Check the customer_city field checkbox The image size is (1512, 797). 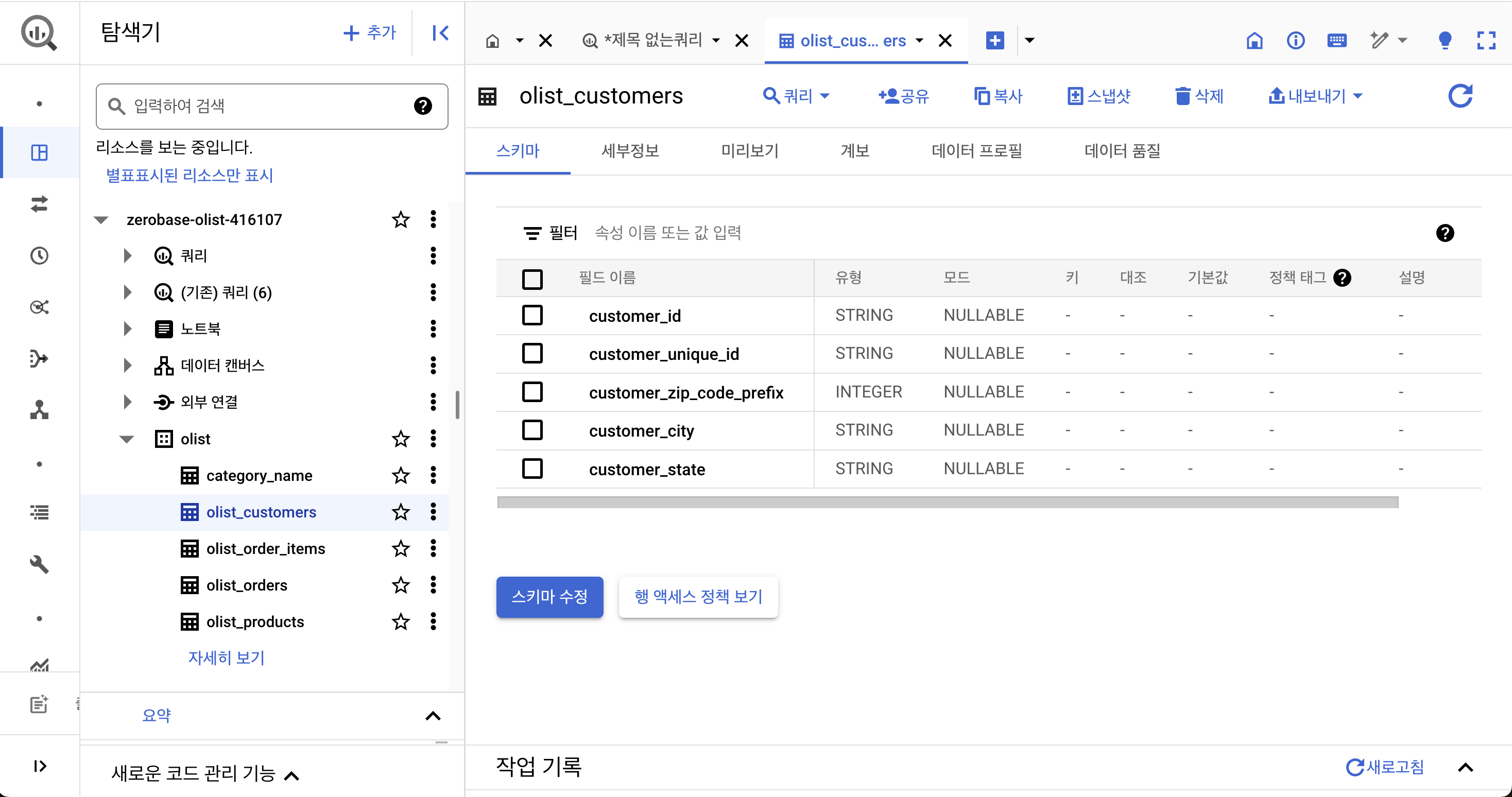[x=532, y=430]
